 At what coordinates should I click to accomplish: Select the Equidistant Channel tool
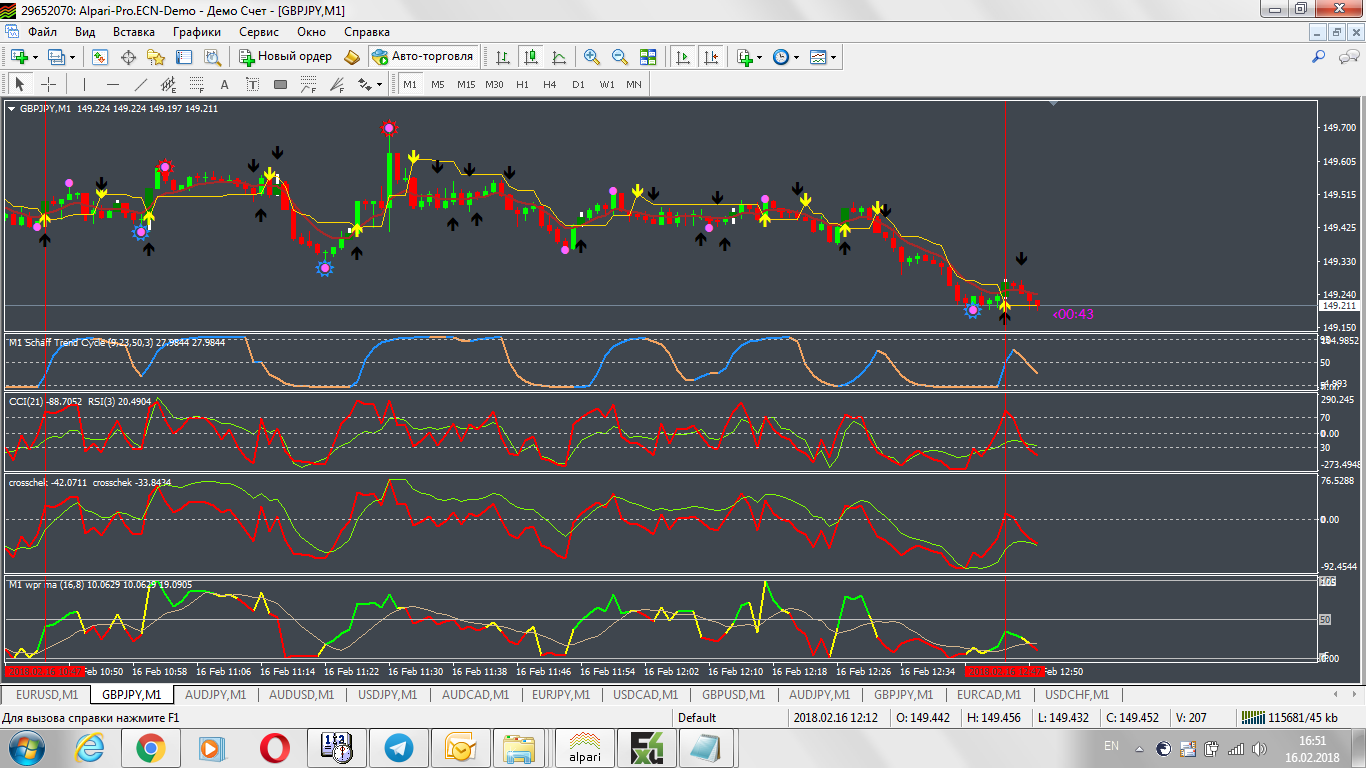click(x=168, y=84)
